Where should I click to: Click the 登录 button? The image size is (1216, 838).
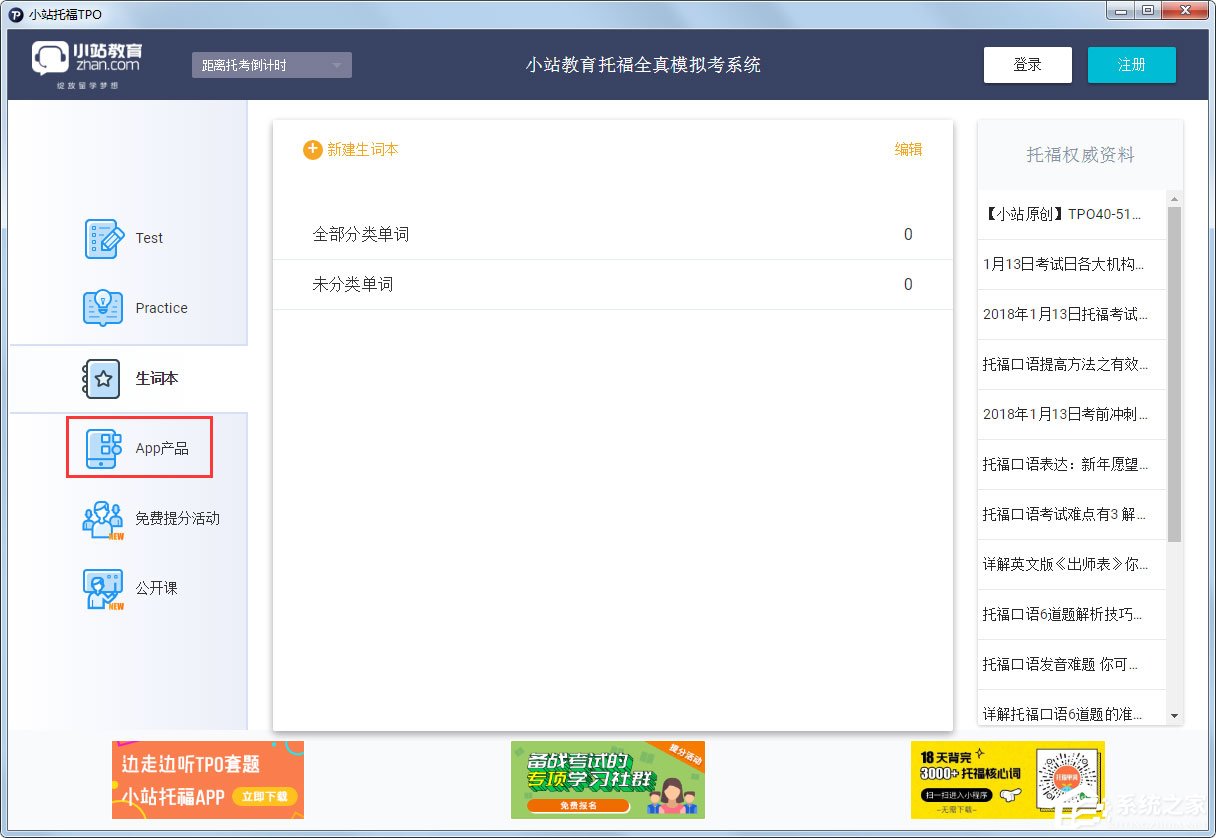tap(1027, 64)
